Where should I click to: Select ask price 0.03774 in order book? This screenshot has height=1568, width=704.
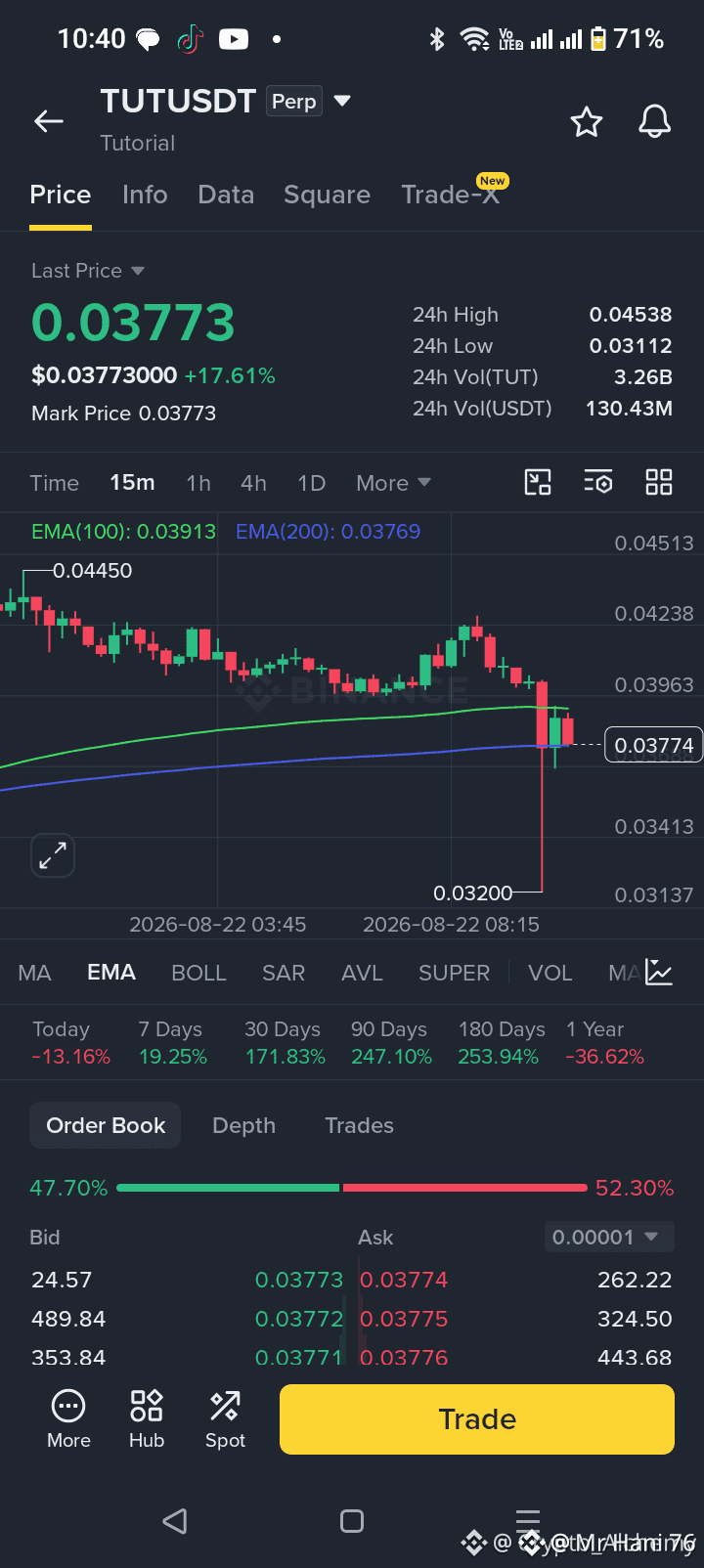pyautogui.click(x=404, y=1280)
